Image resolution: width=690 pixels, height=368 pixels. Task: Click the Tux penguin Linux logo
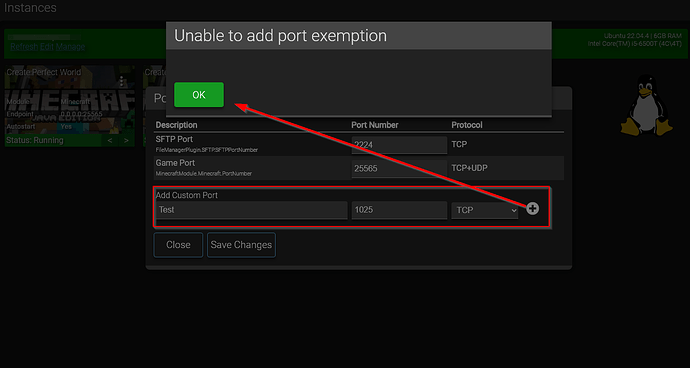(646, 106)
